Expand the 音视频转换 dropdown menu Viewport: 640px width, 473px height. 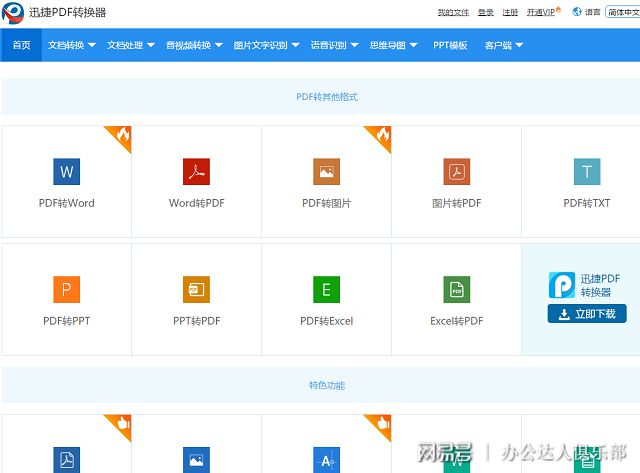click(194, 45)
